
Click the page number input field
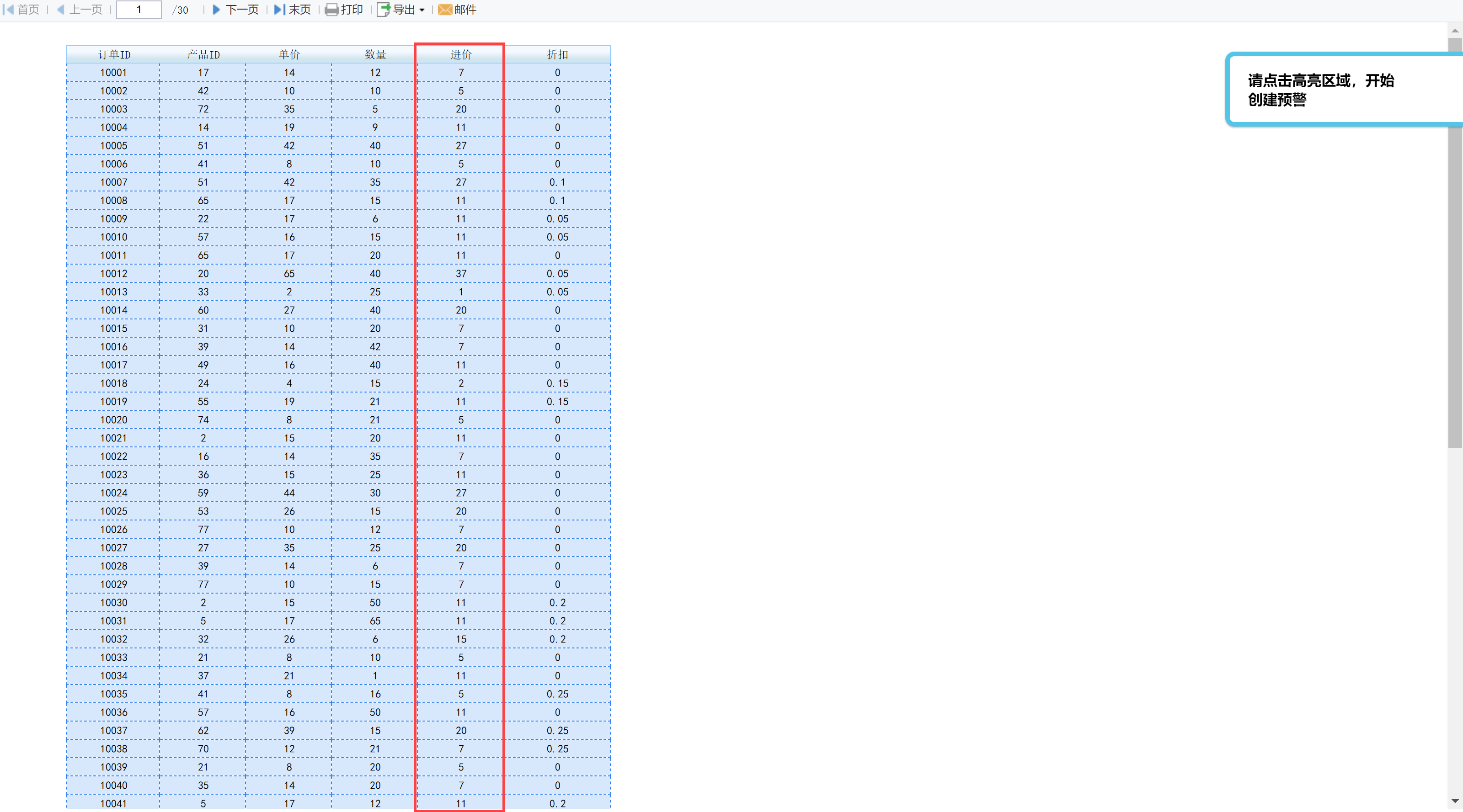[139, 10]
